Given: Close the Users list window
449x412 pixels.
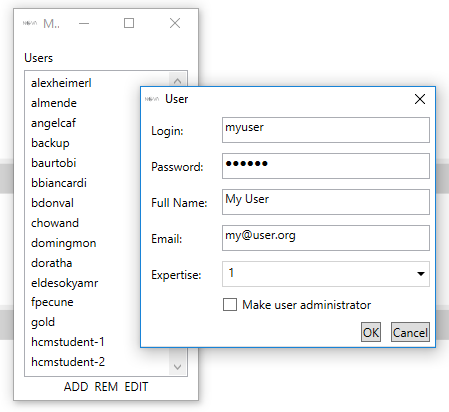Looking at the screenshot, I should point(175,23).
